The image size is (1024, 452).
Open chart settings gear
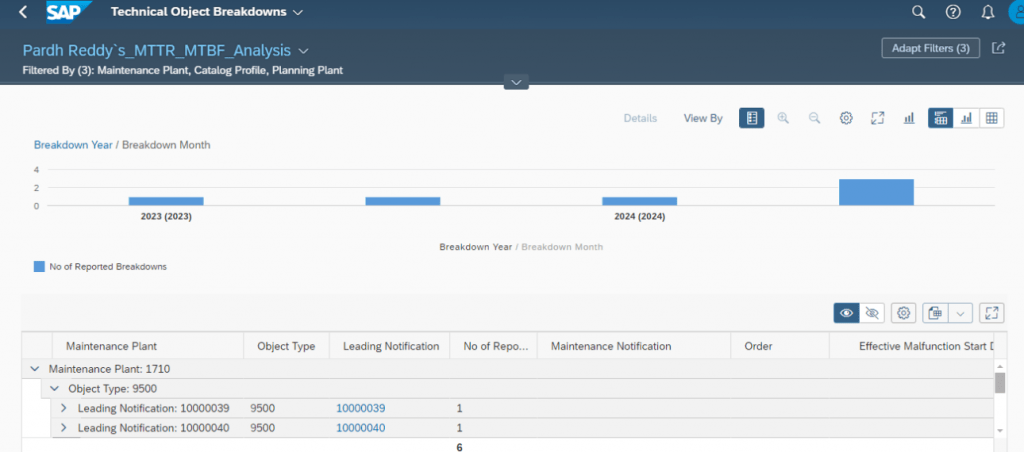pyautogui.click(x=846, y=118)
